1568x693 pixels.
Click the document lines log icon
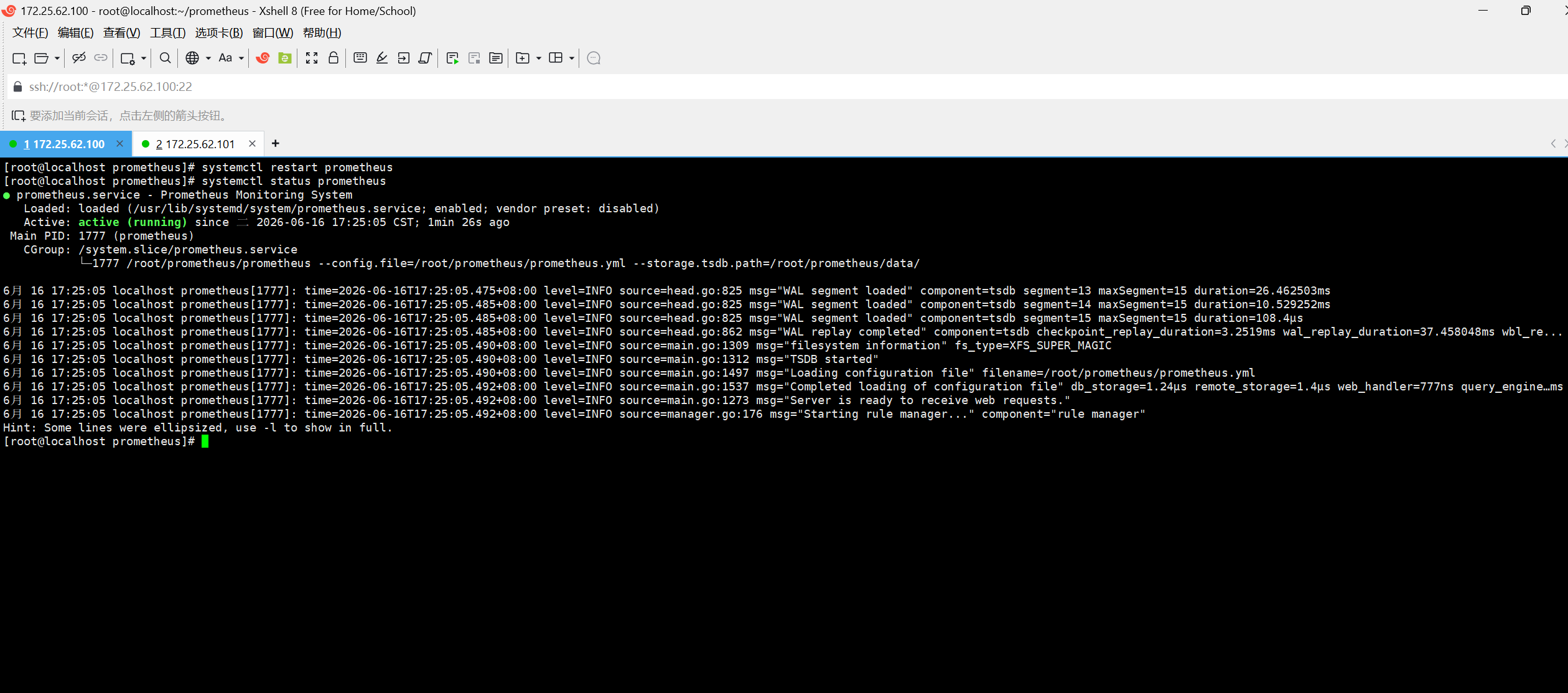pyautogui.click(x=496, y=58)
